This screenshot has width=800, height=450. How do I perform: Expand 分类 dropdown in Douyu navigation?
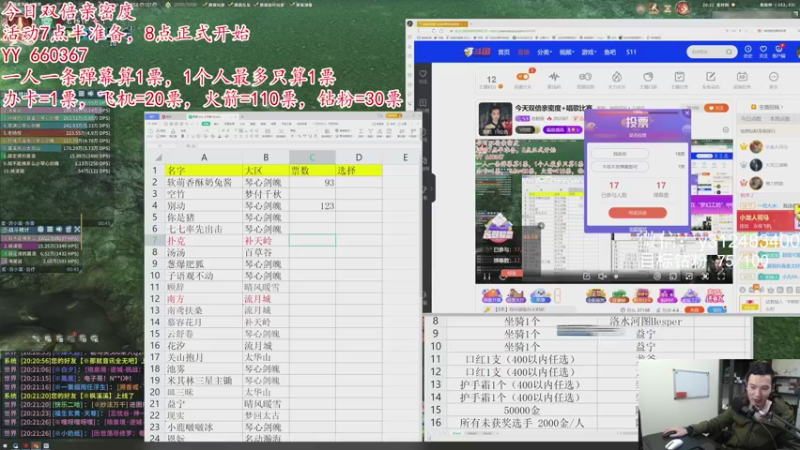(544, 52)
